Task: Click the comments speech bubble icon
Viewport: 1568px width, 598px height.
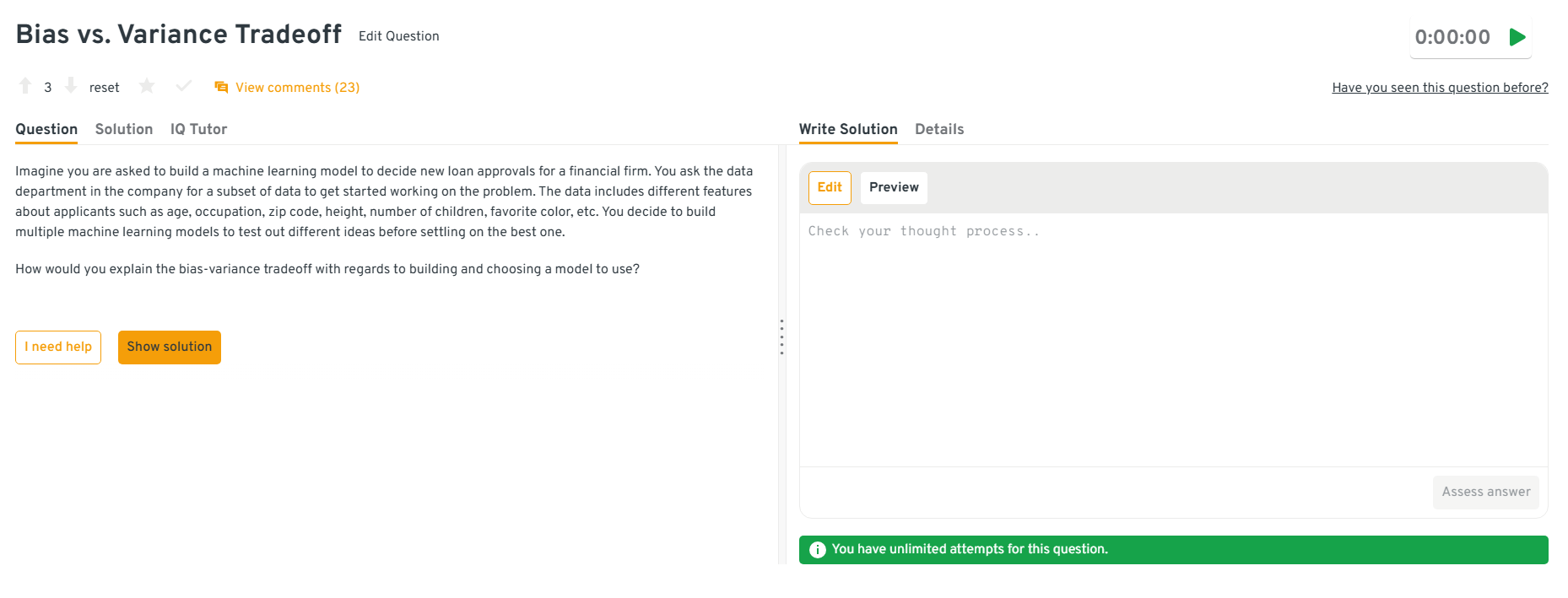Action: point(221,87)
